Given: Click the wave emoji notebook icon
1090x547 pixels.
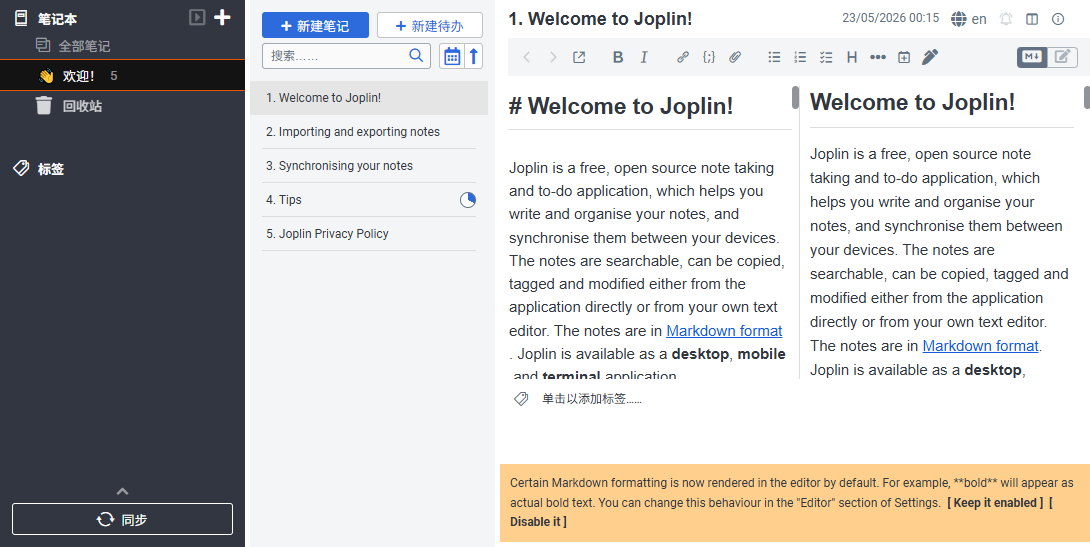Looking at the screenshot, I should (x=46, y=76).
